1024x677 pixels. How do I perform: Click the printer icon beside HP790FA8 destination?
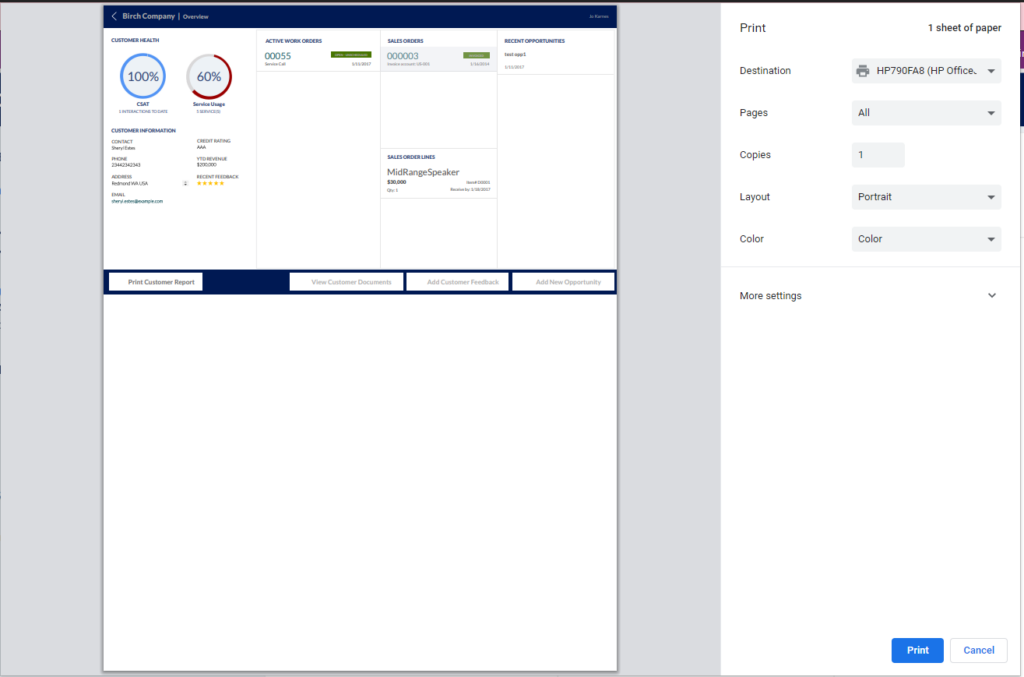pos(862,70)
